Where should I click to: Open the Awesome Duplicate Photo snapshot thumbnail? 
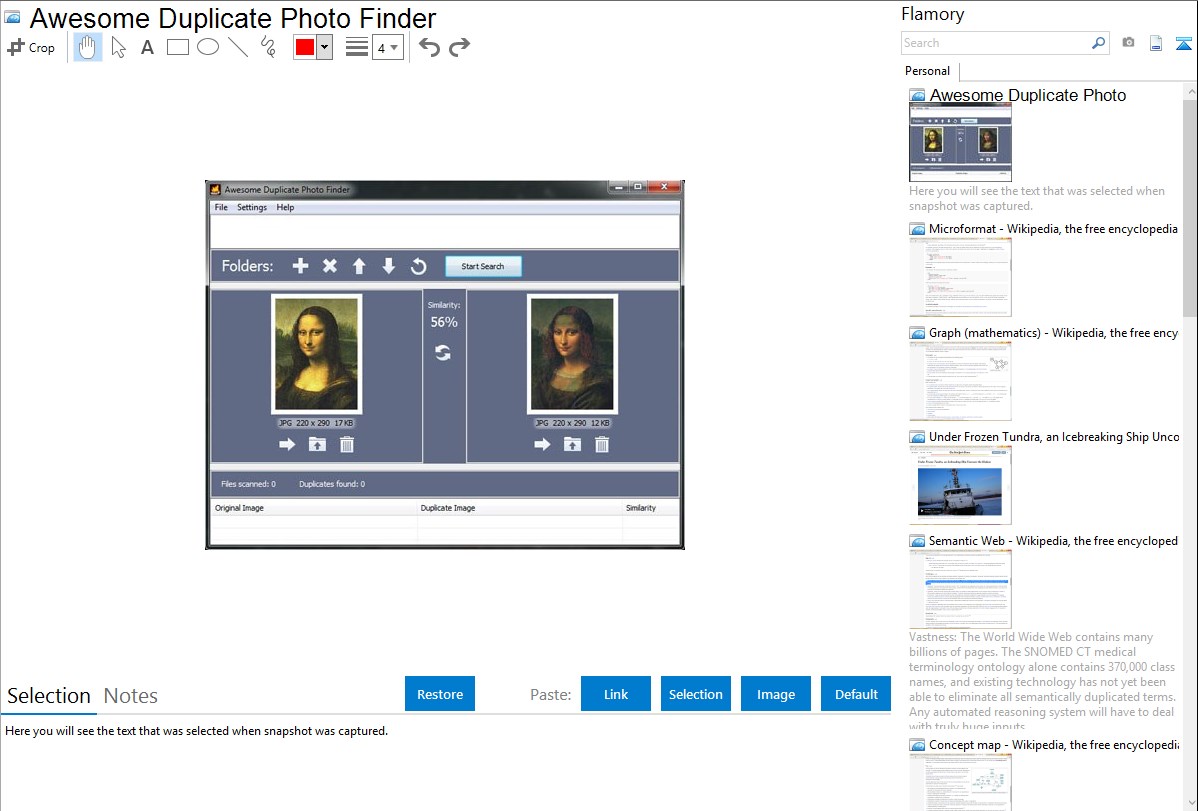pos(960,143)
